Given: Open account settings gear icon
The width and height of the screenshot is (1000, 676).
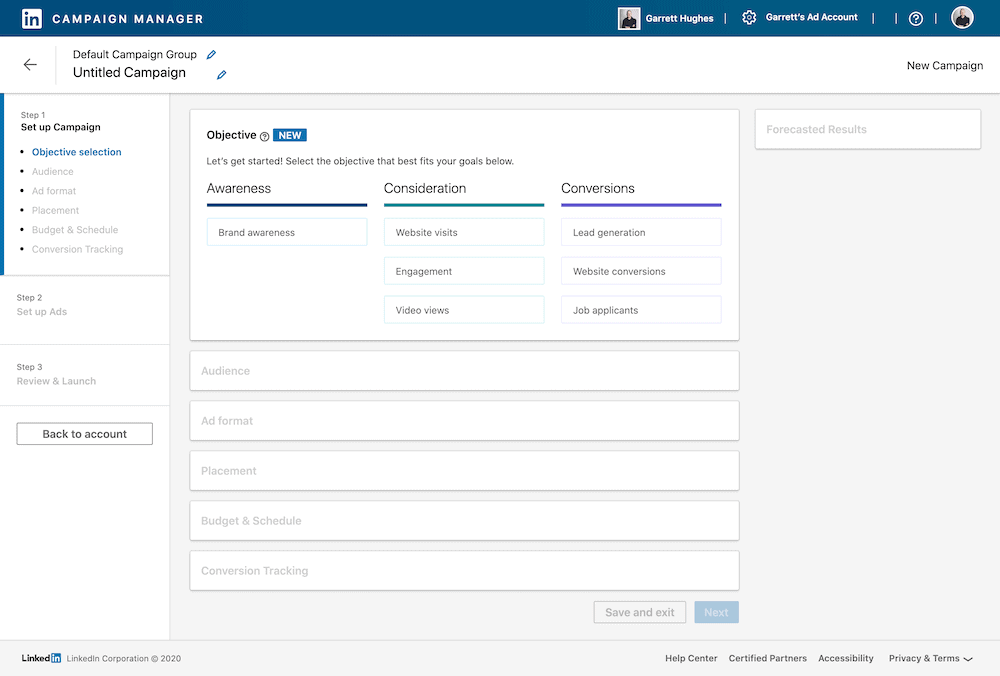Looking at the screenshot, I should click(x=749, y=18).
